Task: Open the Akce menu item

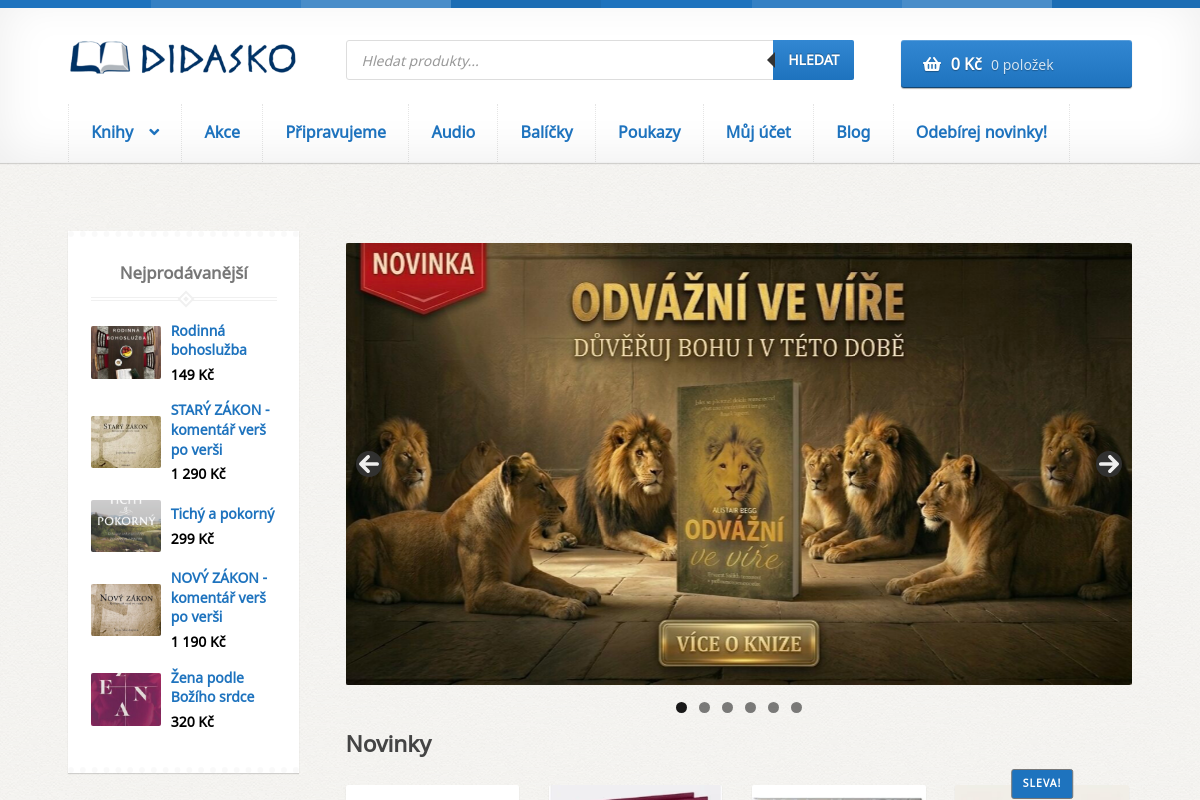Action: pos(222,132)
